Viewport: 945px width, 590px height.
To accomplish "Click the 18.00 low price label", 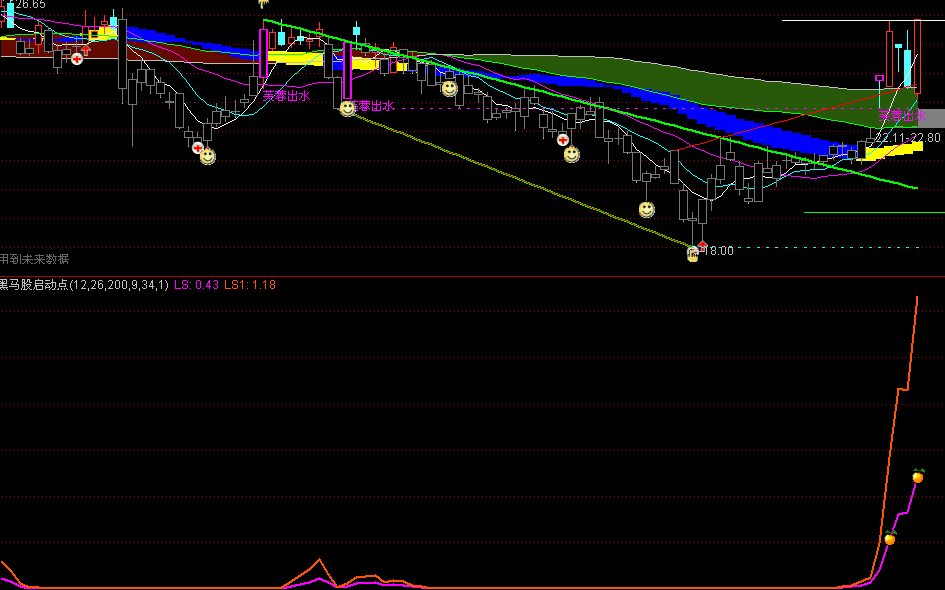I will [719, 251].
